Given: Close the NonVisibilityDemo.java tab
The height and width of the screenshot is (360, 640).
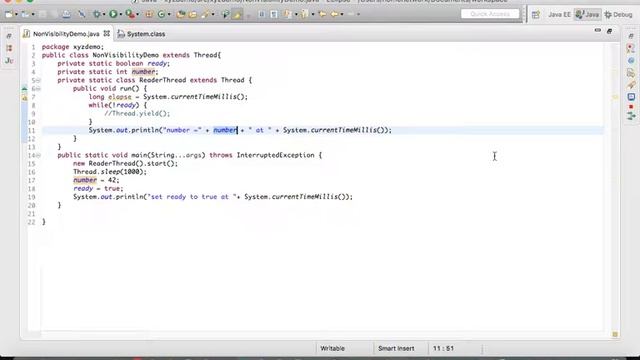Looking at the screenshot, I should 107,33.
